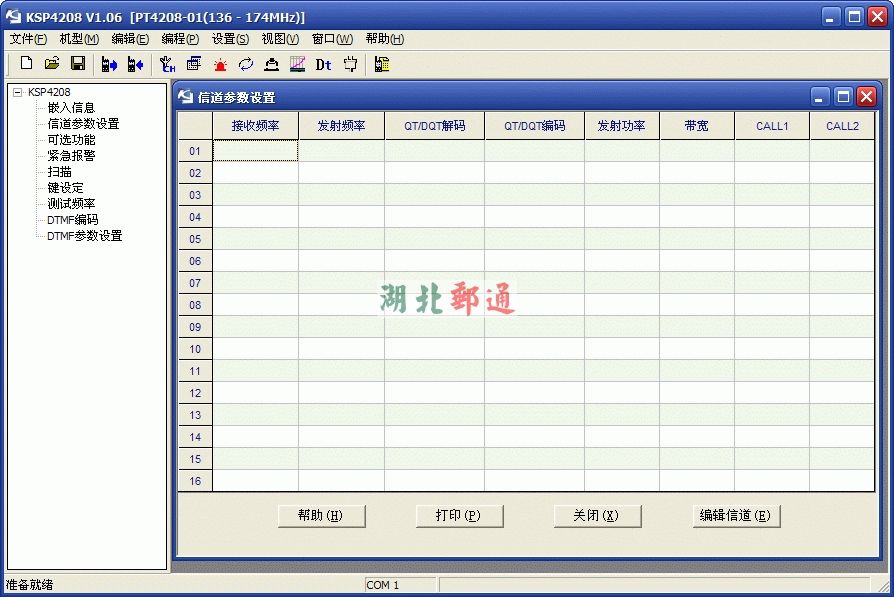The width and height of the screenshot is (894, 597).
Task: Click the Open folder toolbar icon
Action: click(52, 64)
